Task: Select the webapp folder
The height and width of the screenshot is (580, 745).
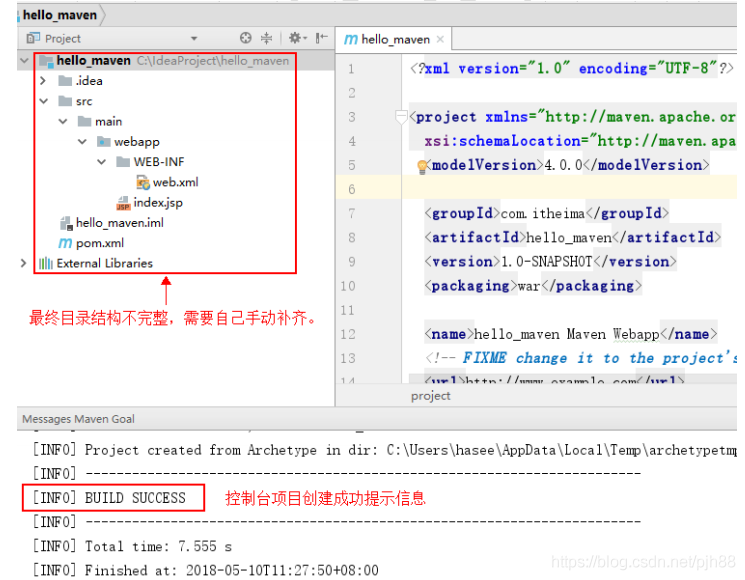Action: click(137, 142)
